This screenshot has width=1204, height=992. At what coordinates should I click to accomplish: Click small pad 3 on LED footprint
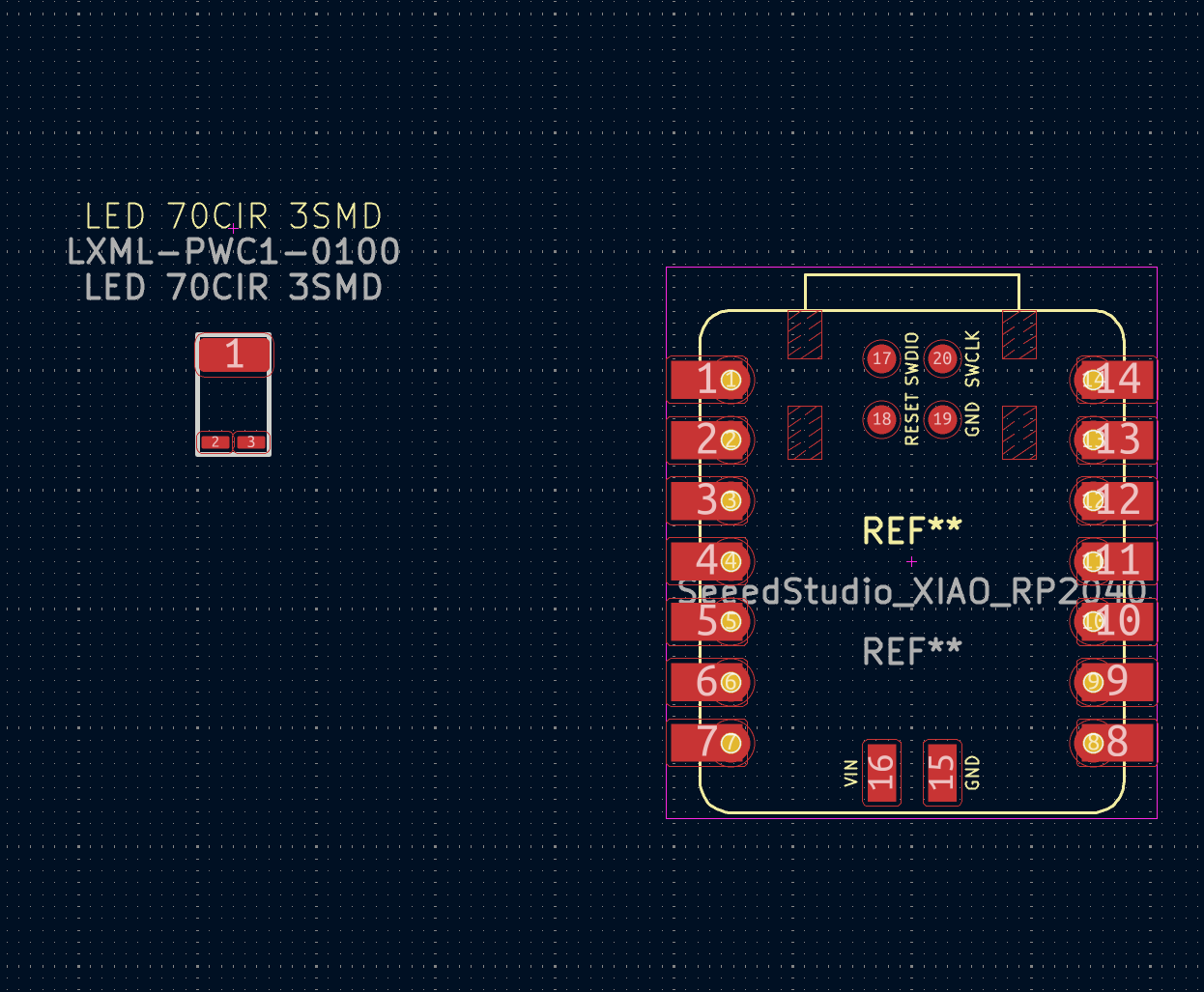coord(251,442)
